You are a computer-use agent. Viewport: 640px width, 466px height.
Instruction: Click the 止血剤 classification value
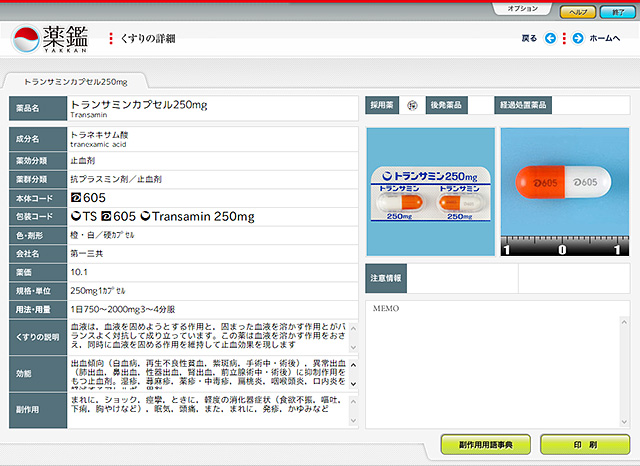(82, 161)
